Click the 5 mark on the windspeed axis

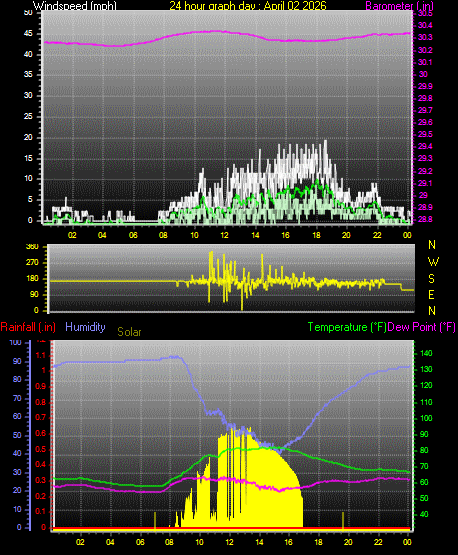point(30,199)
